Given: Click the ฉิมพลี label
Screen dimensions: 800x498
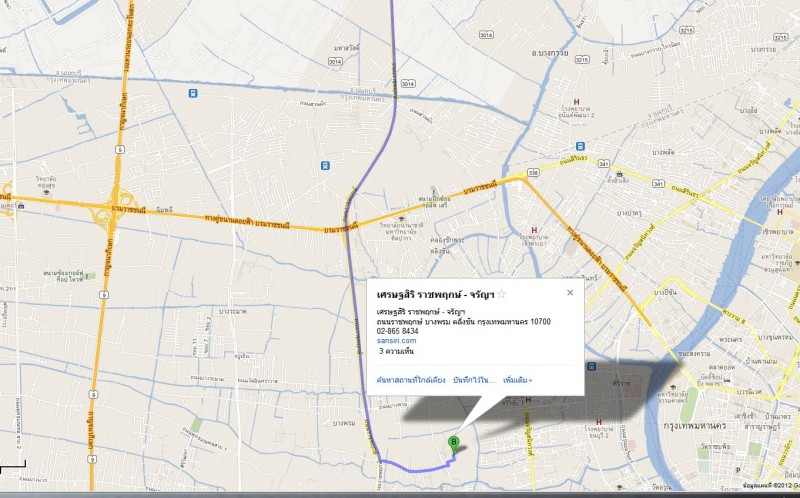Looking at the screenshot, I should (164, 210).
